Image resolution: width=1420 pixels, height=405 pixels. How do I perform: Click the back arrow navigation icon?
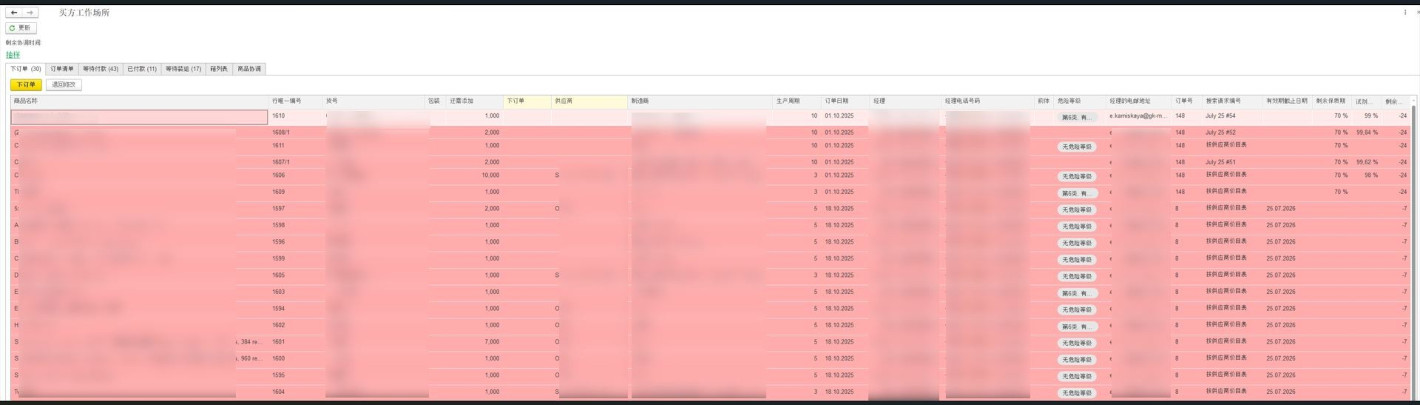coord(14,12)
